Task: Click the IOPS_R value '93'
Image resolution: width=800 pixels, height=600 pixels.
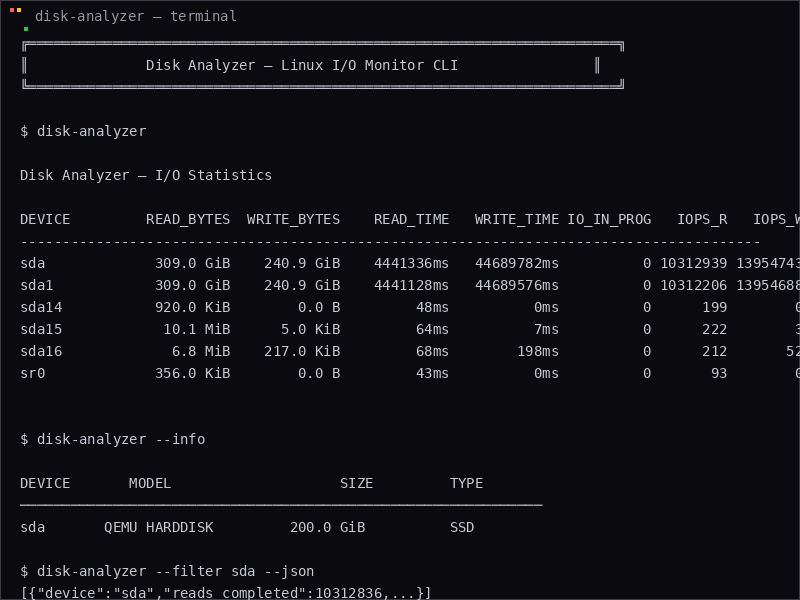Action: [x=719, y=373]
